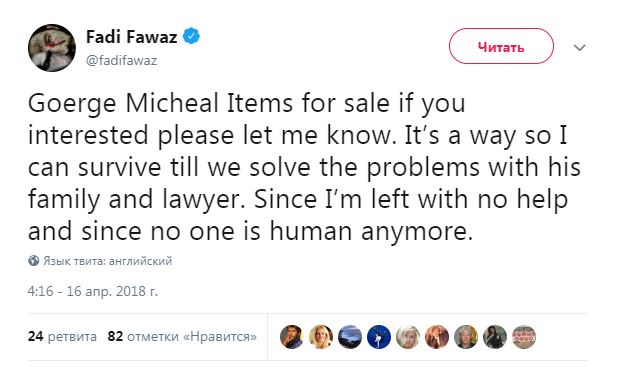Open the cloudy sky landscape liker avatar
Viewport: 617px width, 367px height.
350,337
